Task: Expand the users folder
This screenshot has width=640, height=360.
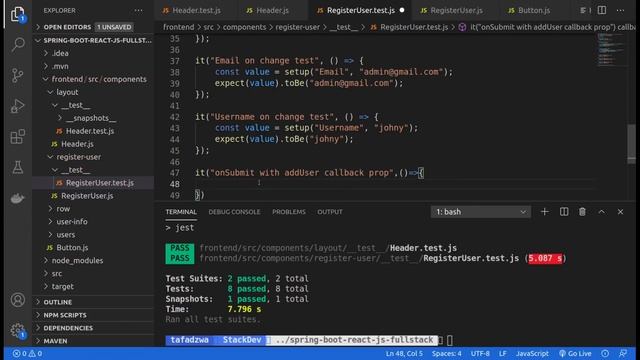Action: tap(93, 235)
